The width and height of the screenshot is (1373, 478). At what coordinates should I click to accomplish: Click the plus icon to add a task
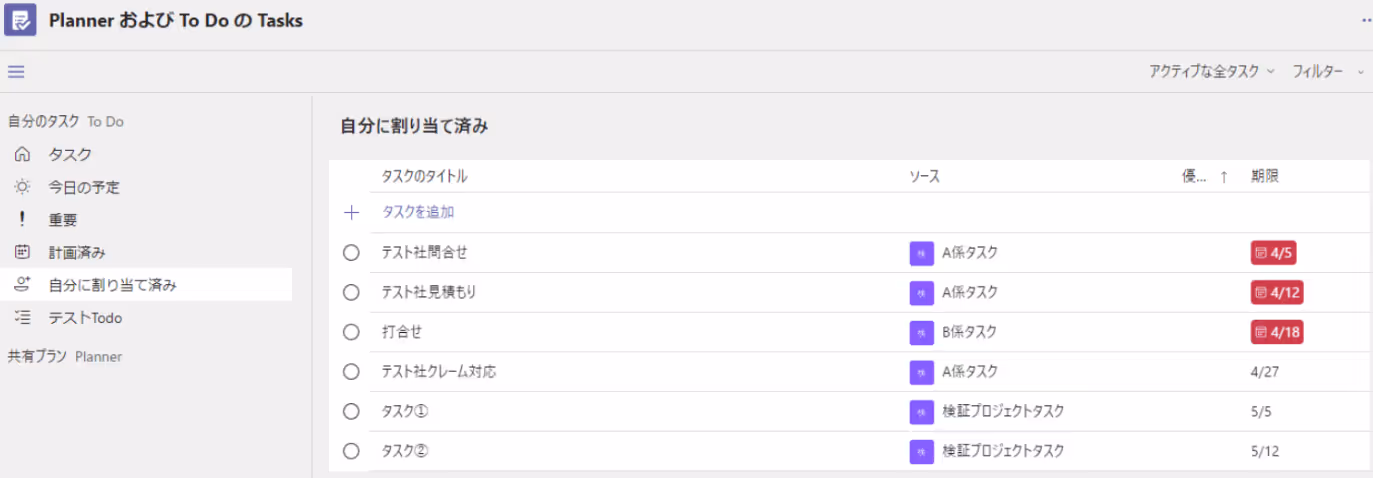tap(351, 212)
